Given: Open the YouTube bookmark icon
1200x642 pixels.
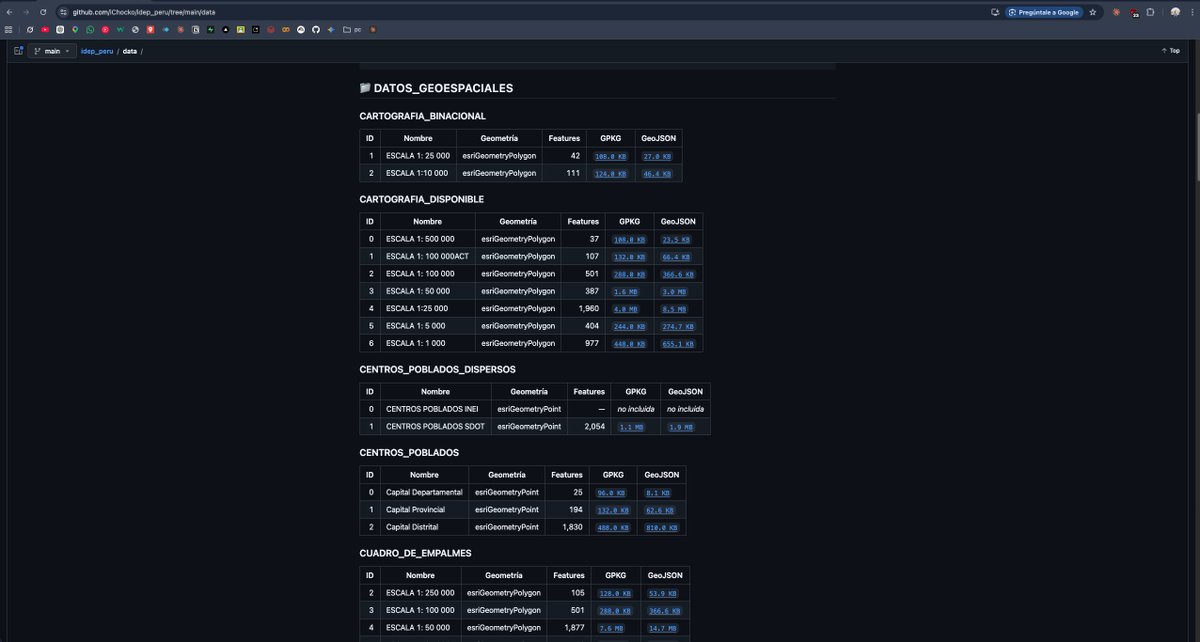Looking at the screenshot, I should point(45,29).
